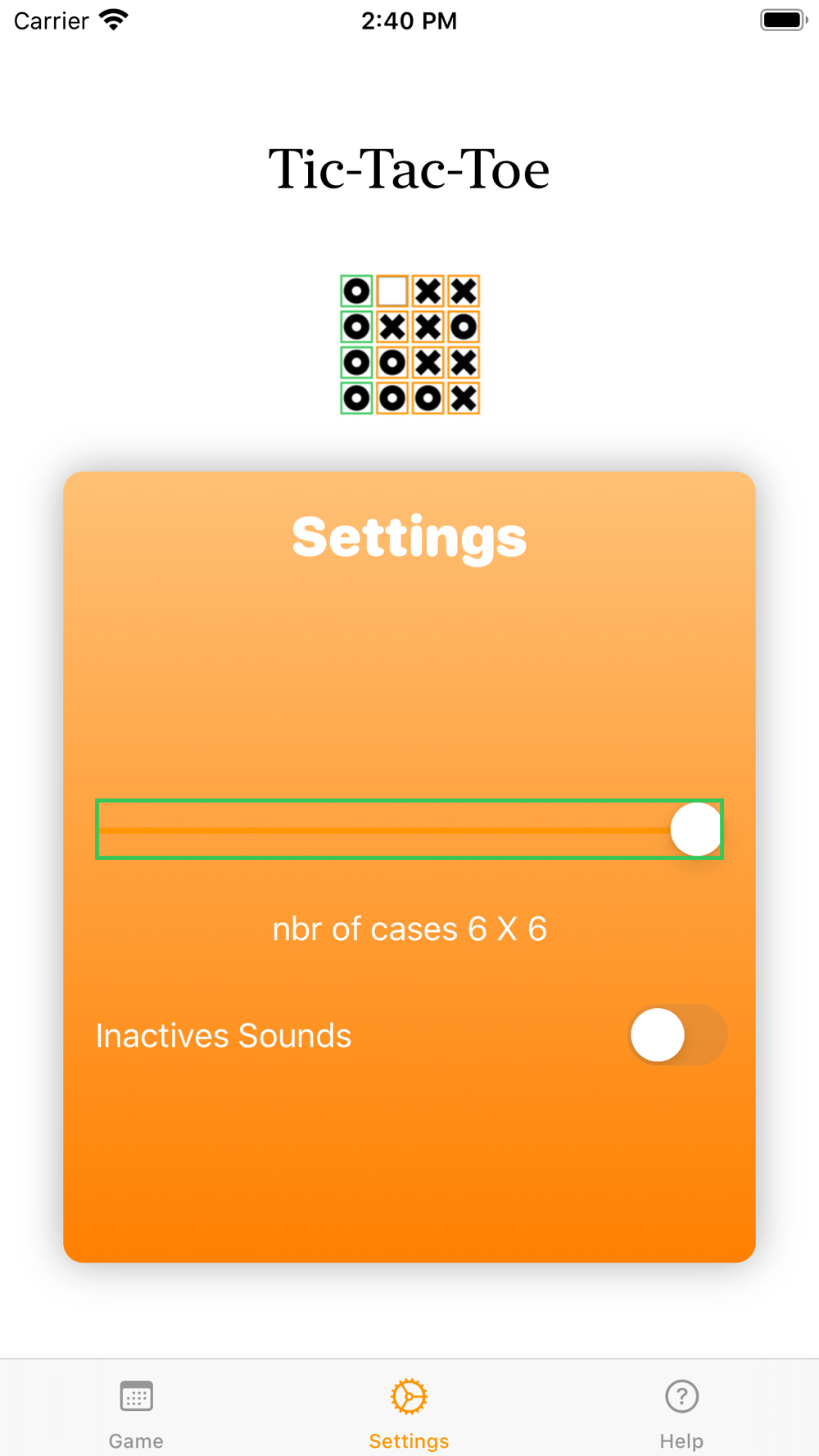The image size is (819, 1456).
Task: Tap the top-left O cell of the logo grid
Action: [x=356, y=292]
